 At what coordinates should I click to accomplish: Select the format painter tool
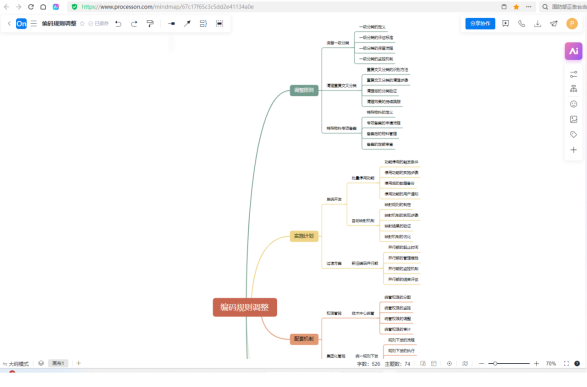[150, 24]
